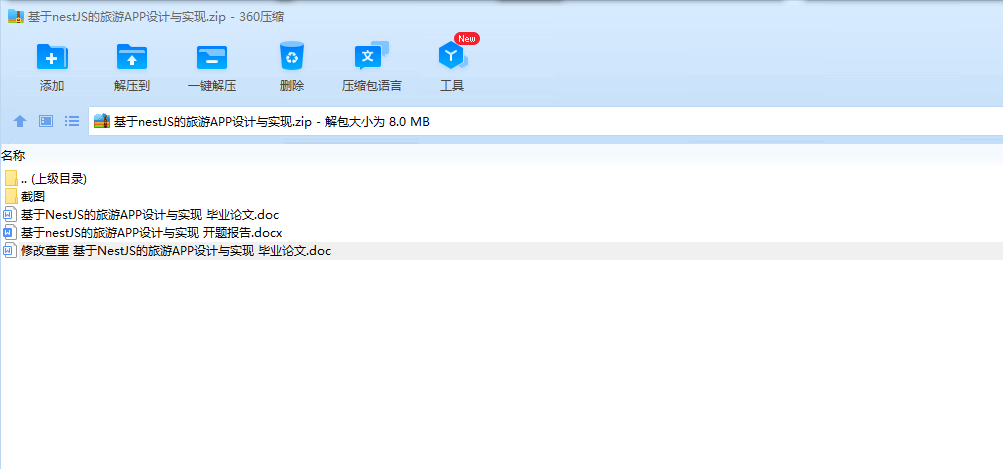Go up one level with the arrow icon

click(20, 121)
